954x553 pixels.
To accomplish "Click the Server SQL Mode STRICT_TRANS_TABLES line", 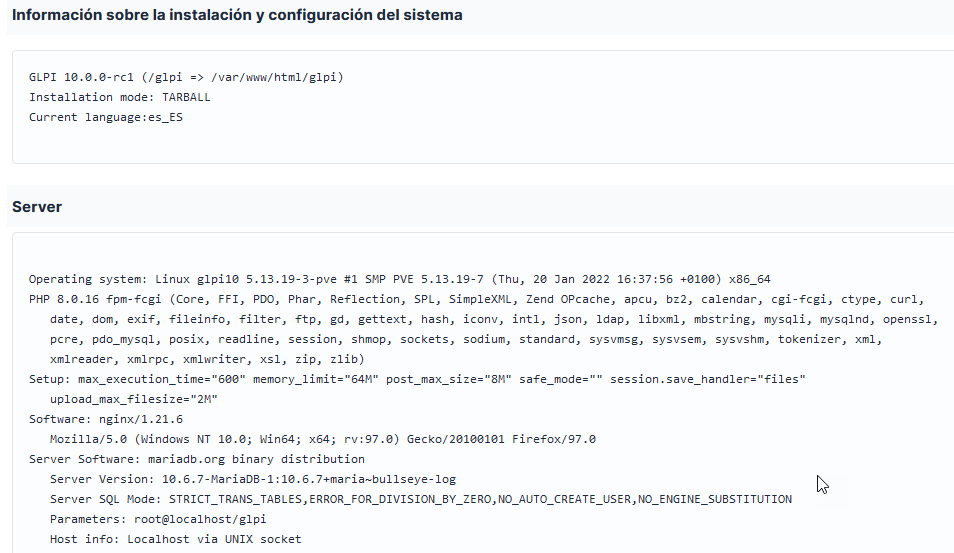I will click(421, 499).
